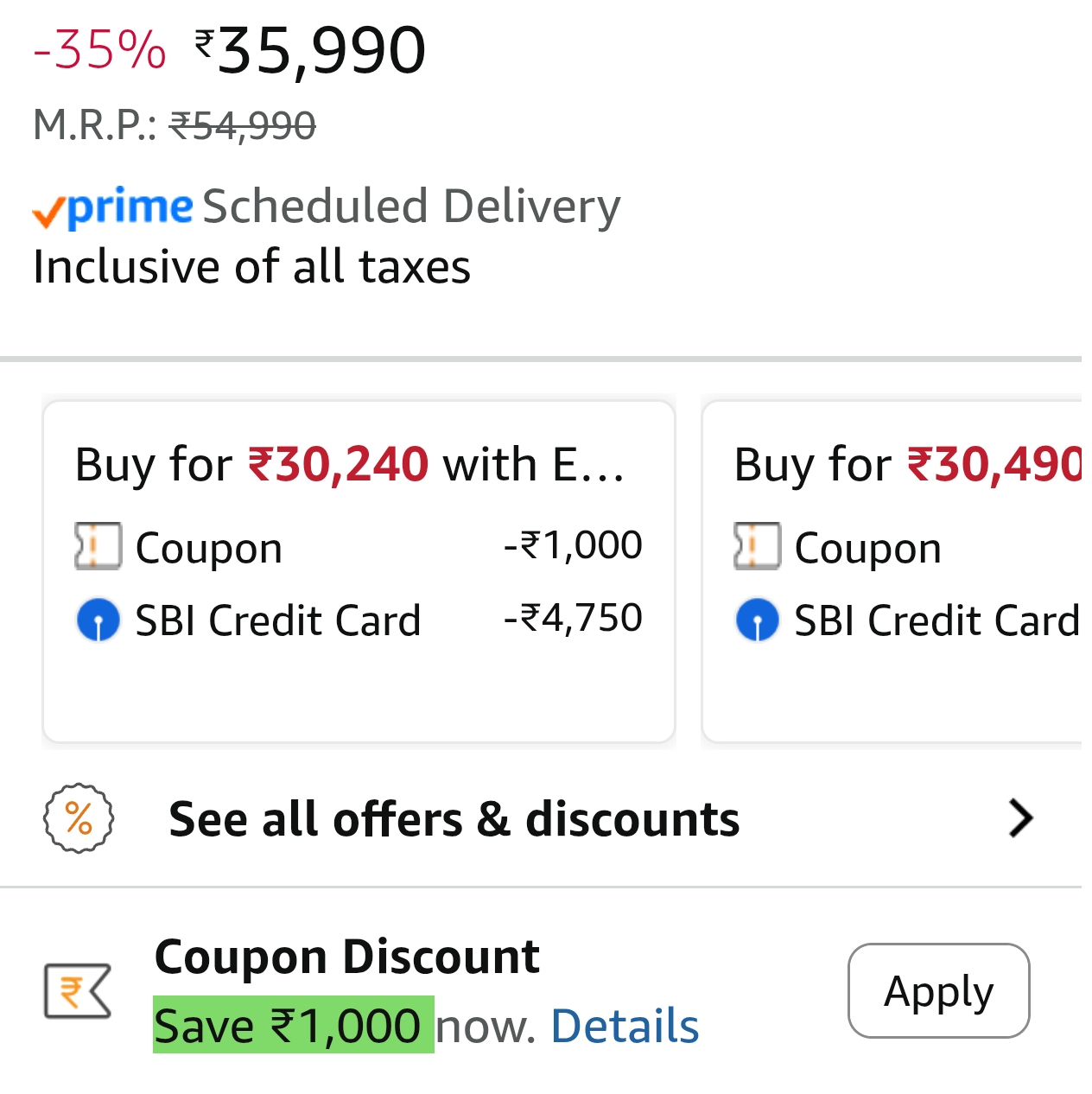
Task: Click the Prime checkmark logo
Action: tap(112, 208)
